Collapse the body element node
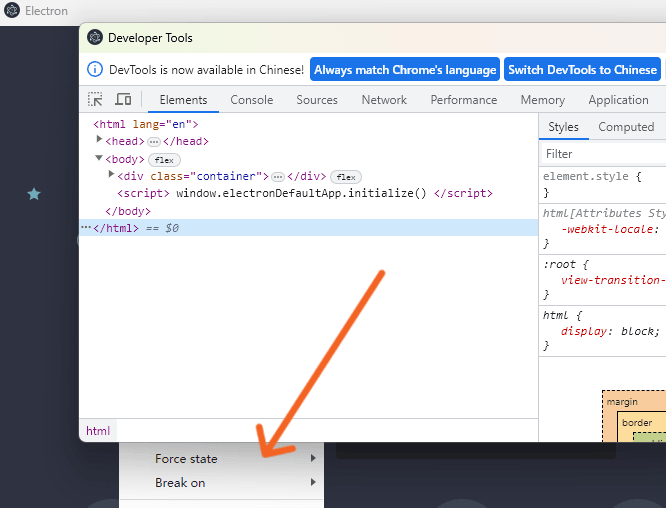Viewport: 666px width, 508px height. (99, 158)
